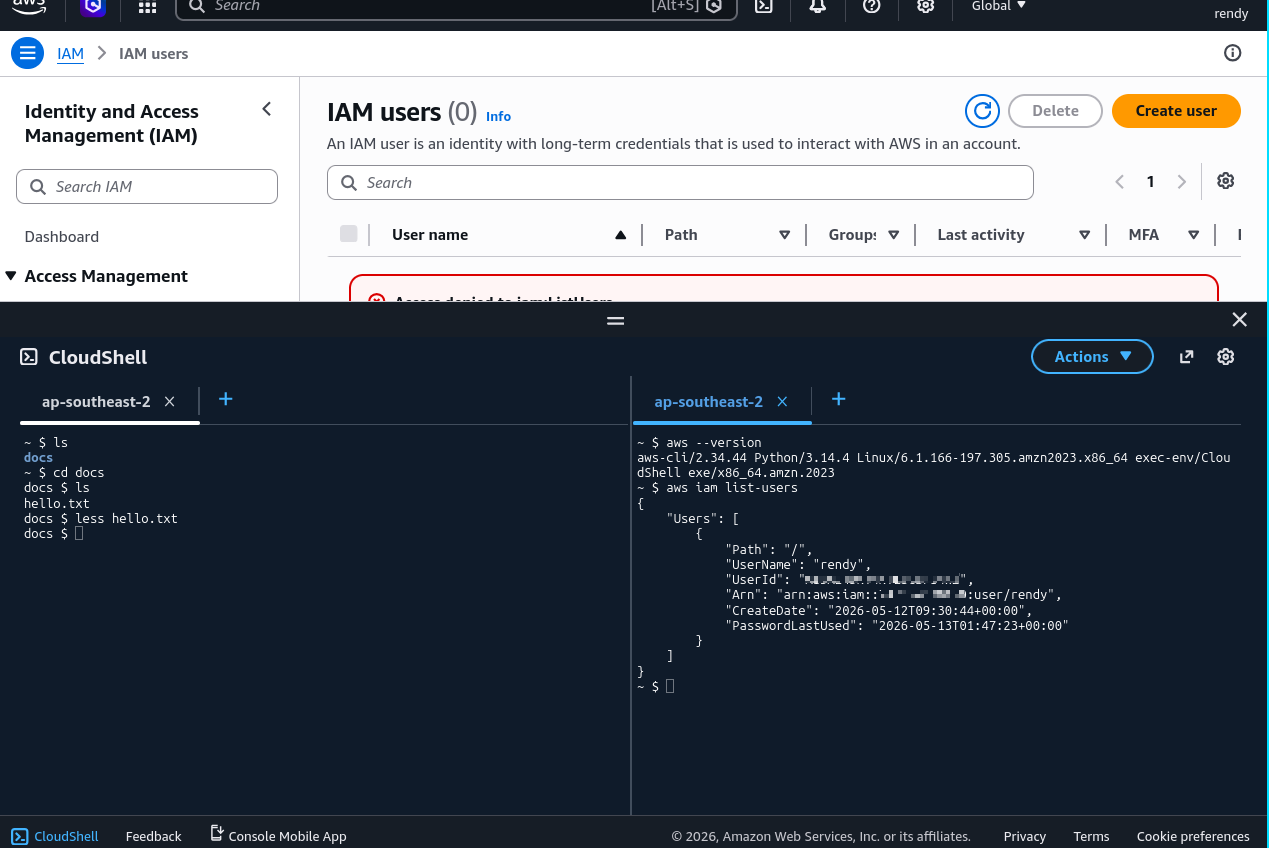This screenshot has width=1269, height=848.
Task: Select the left ap-southeast-2 tab
Action: (96, 402)
